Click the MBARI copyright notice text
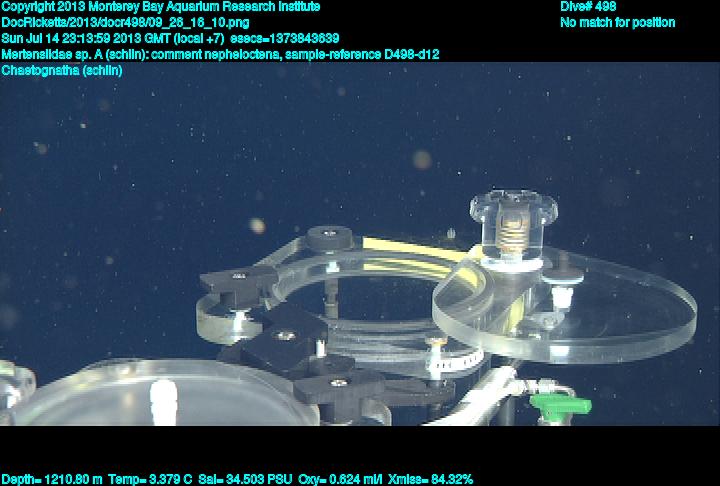Screen dimensions: 720x486 (161, 6)
